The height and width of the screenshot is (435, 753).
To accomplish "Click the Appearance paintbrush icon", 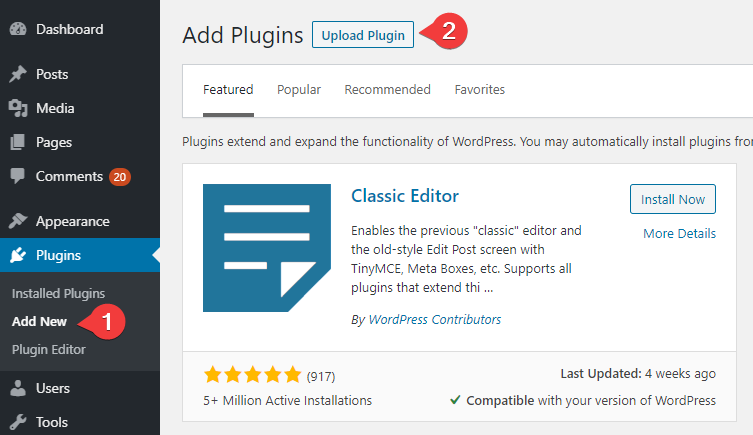I will click(18, 221).
